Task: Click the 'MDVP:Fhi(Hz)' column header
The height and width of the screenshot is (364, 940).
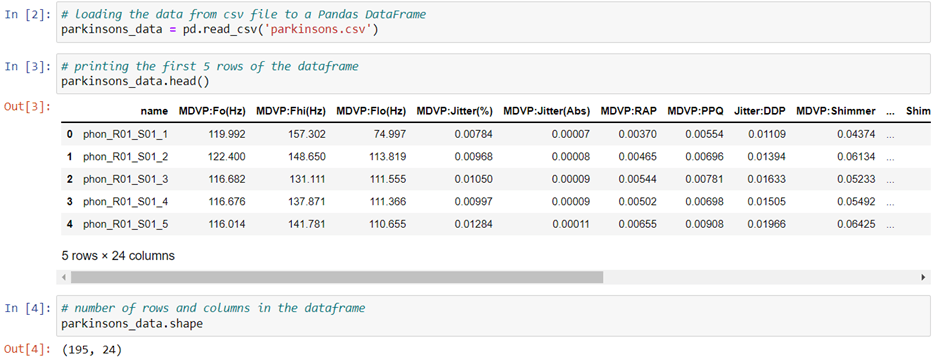Action: 291,111
